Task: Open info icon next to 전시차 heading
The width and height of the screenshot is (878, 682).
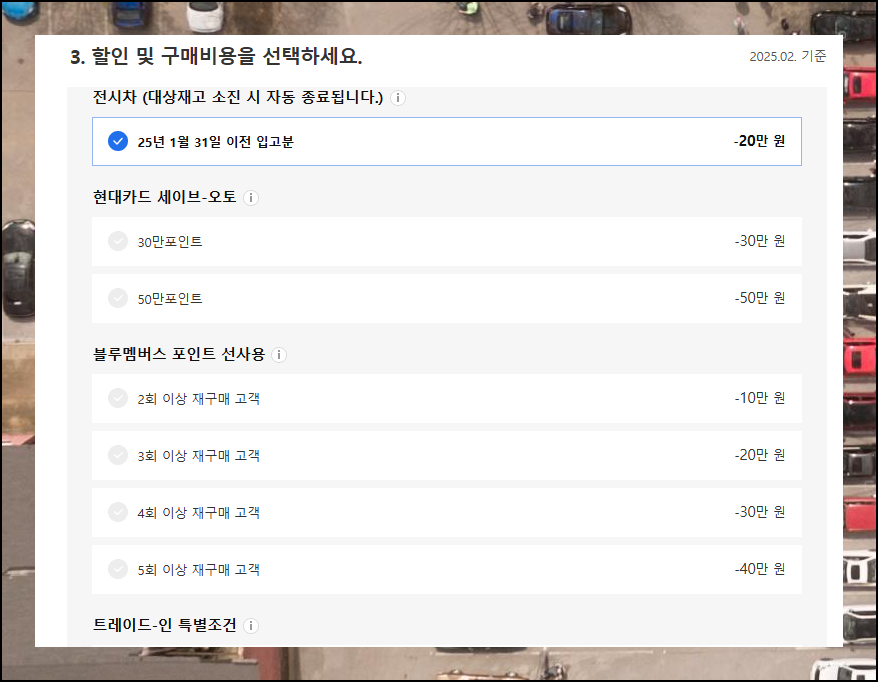Action: click(x=398, y=98)
